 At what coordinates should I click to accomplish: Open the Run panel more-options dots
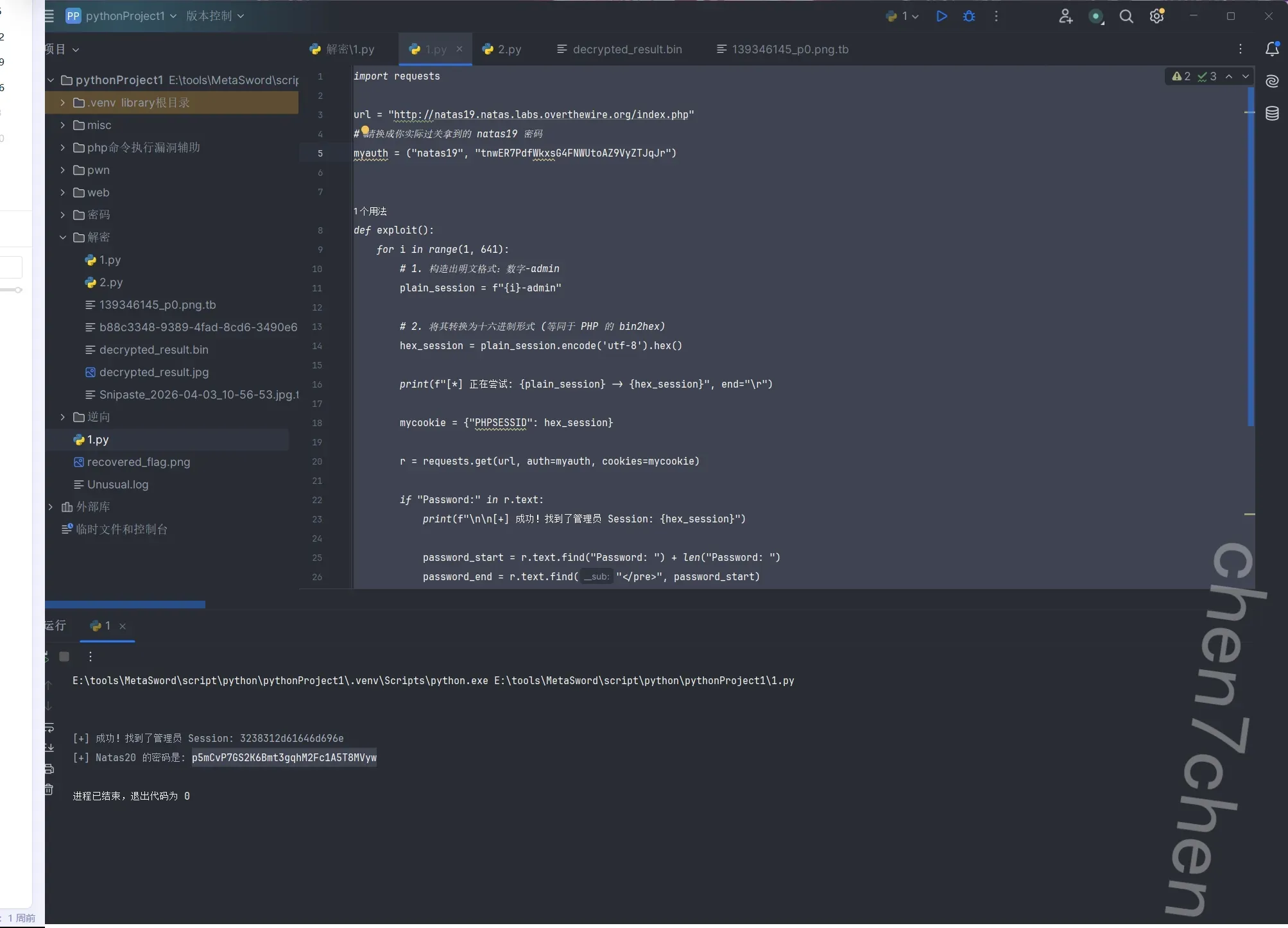[90, 657]
